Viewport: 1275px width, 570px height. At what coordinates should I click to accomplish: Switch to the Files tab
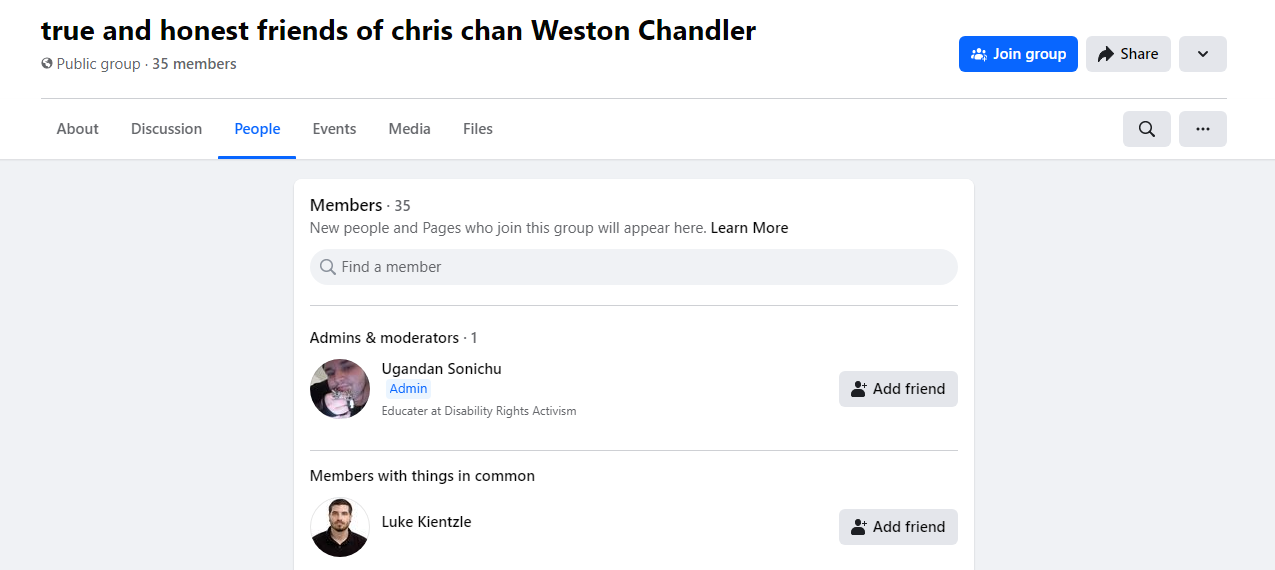pos(478,129)
